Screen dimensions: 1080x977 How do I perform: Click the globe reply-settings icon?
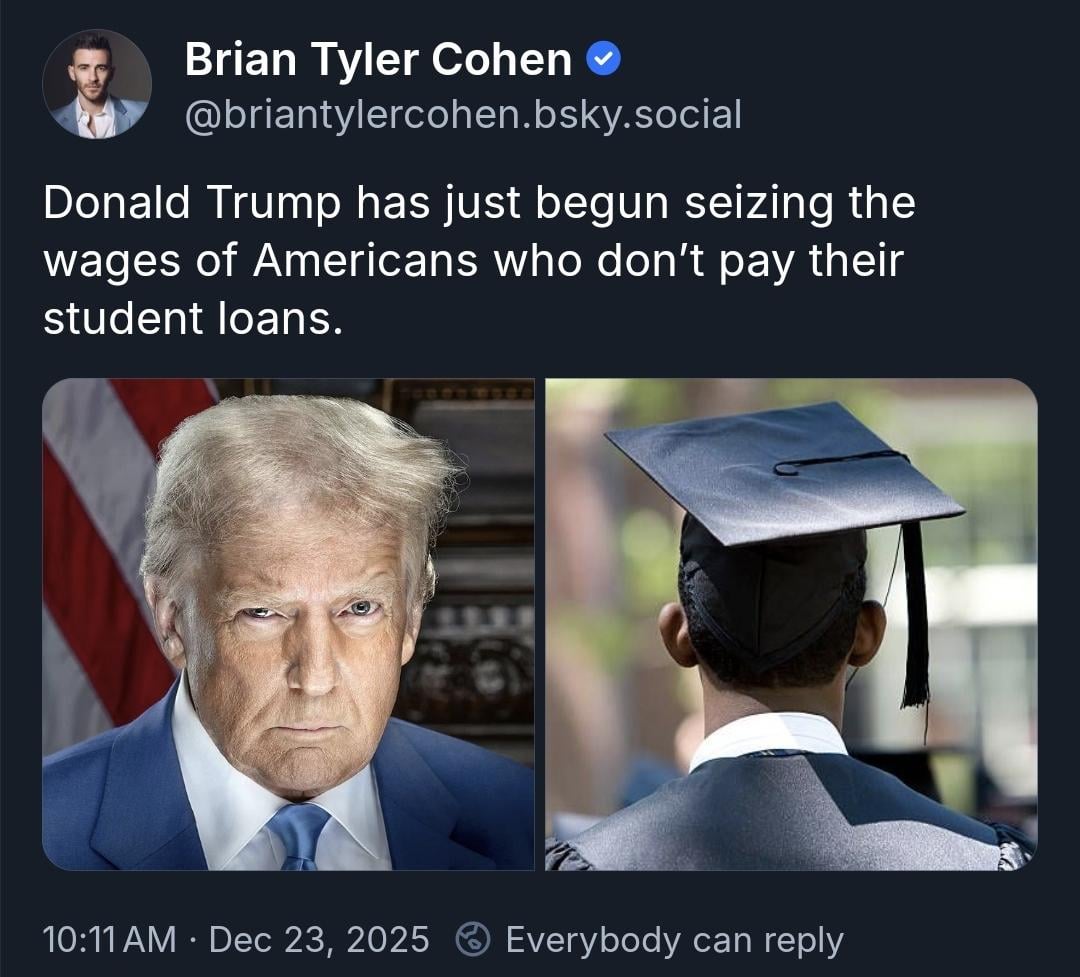coord(473,940)
